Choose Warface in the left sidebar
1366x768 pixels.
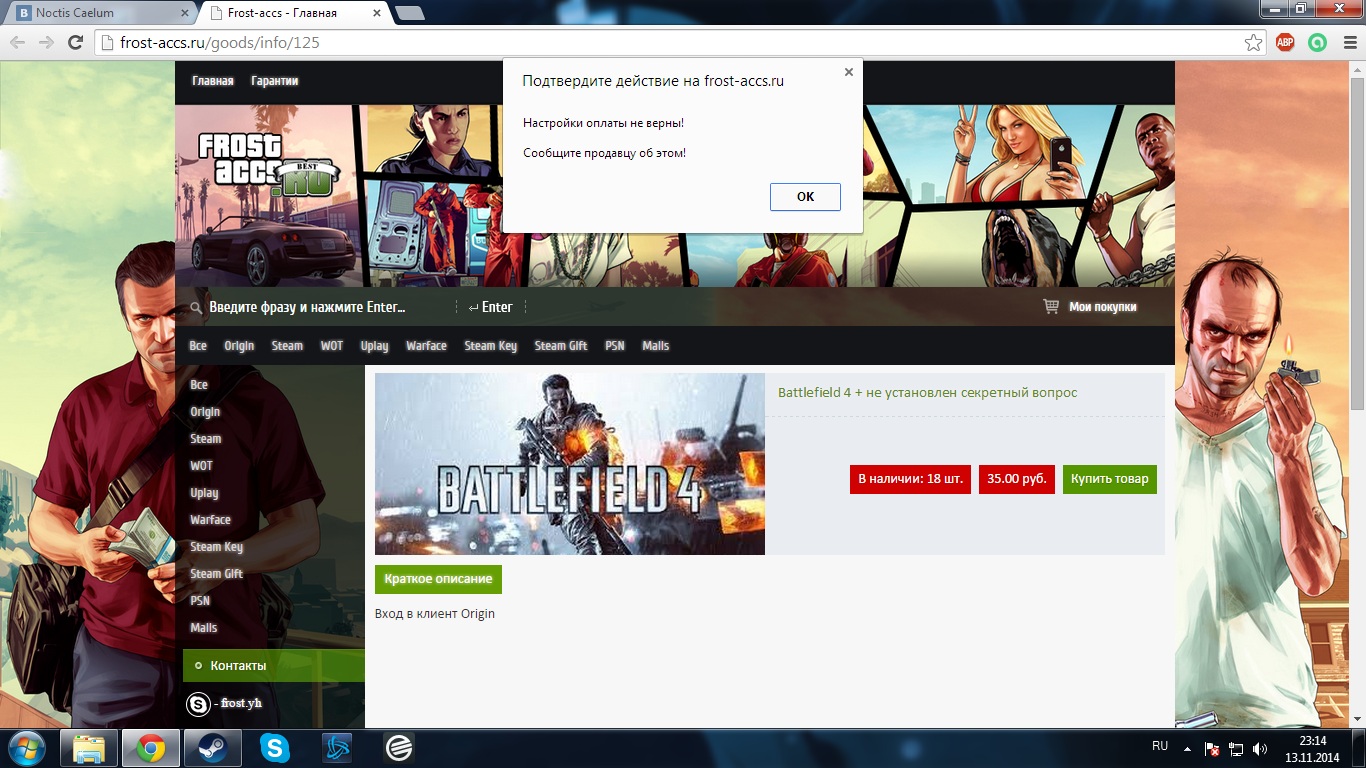[211, 520]
